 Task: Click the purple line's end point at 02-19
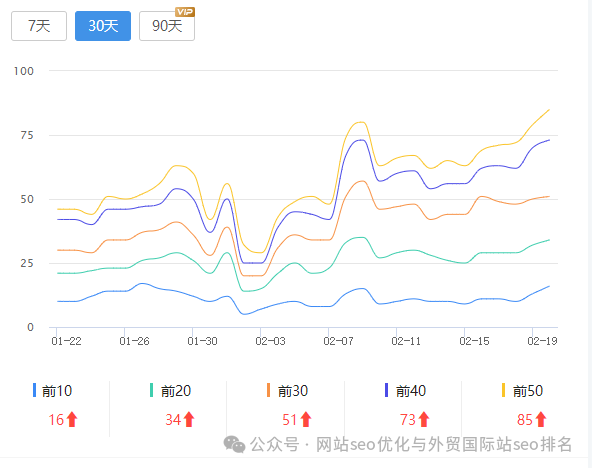coord(549,140)
